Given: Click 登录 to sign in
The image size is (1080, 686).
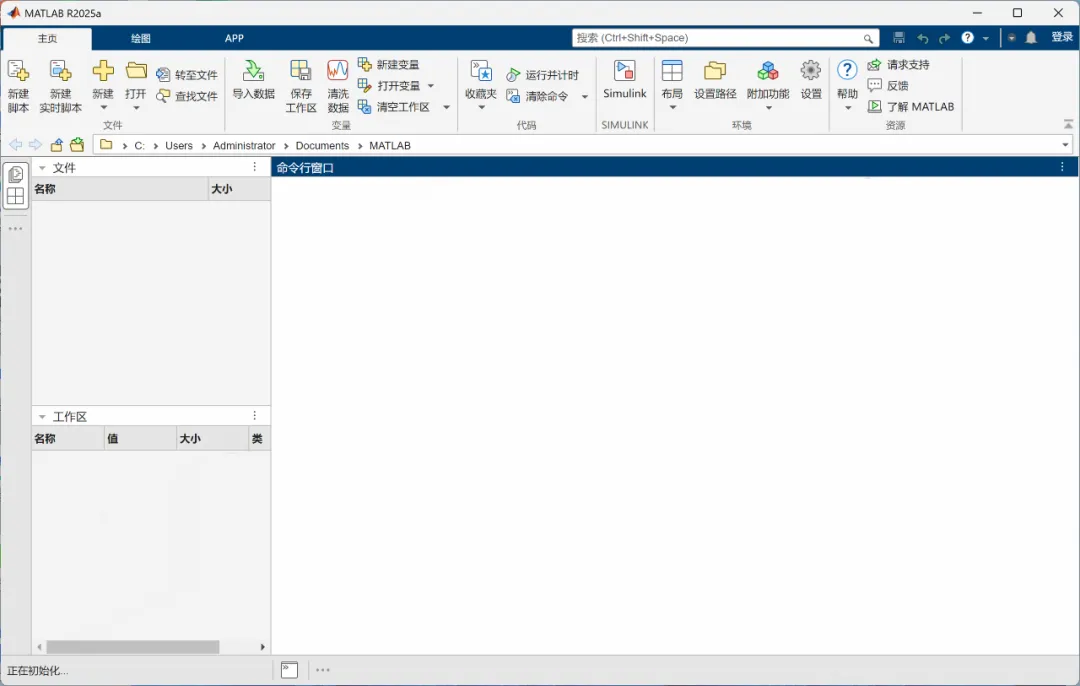Looking at the screenshot, I should [1061, 37].
